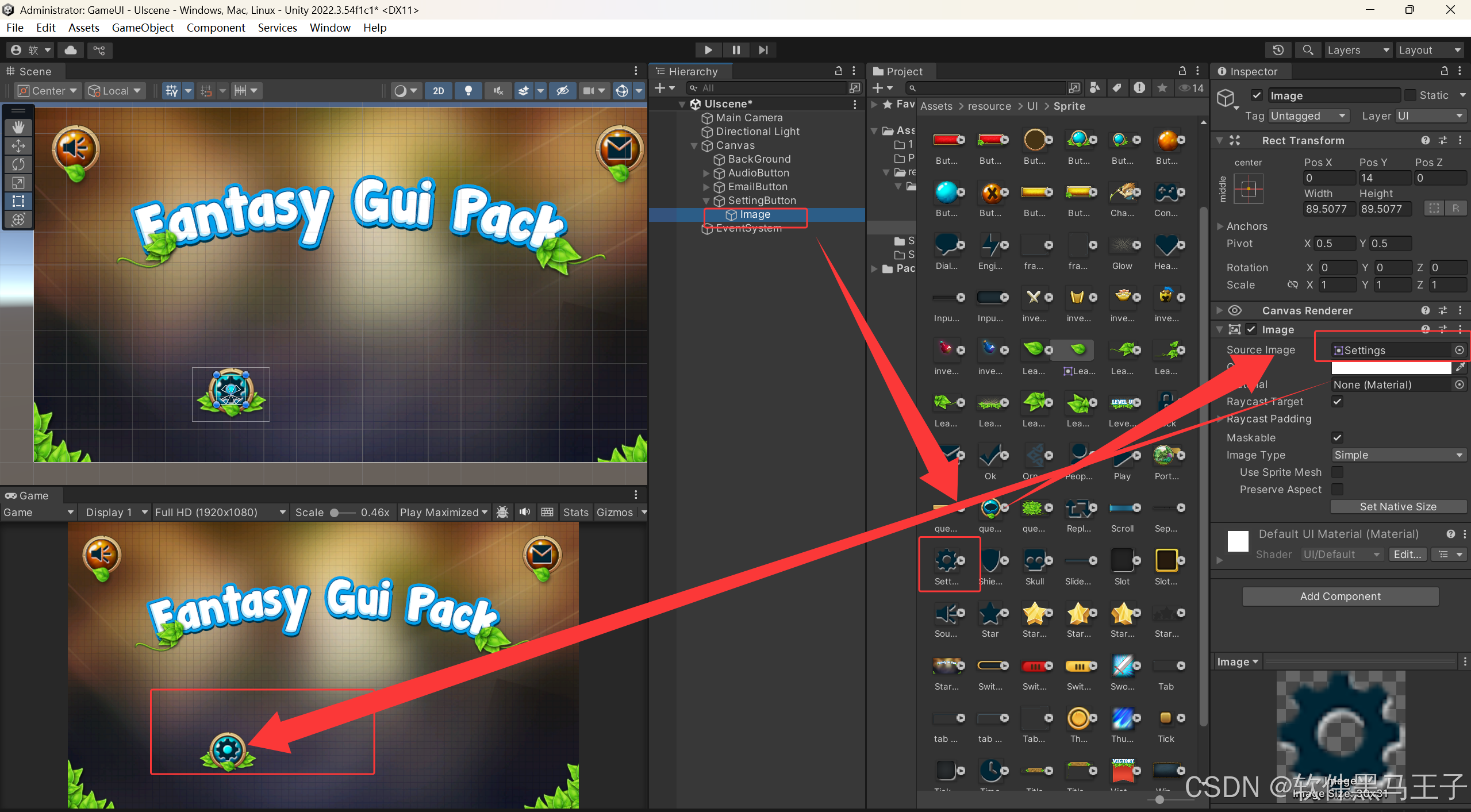Pick color with eyedropper icon
1471x812 pixels.
point(1460,367)
